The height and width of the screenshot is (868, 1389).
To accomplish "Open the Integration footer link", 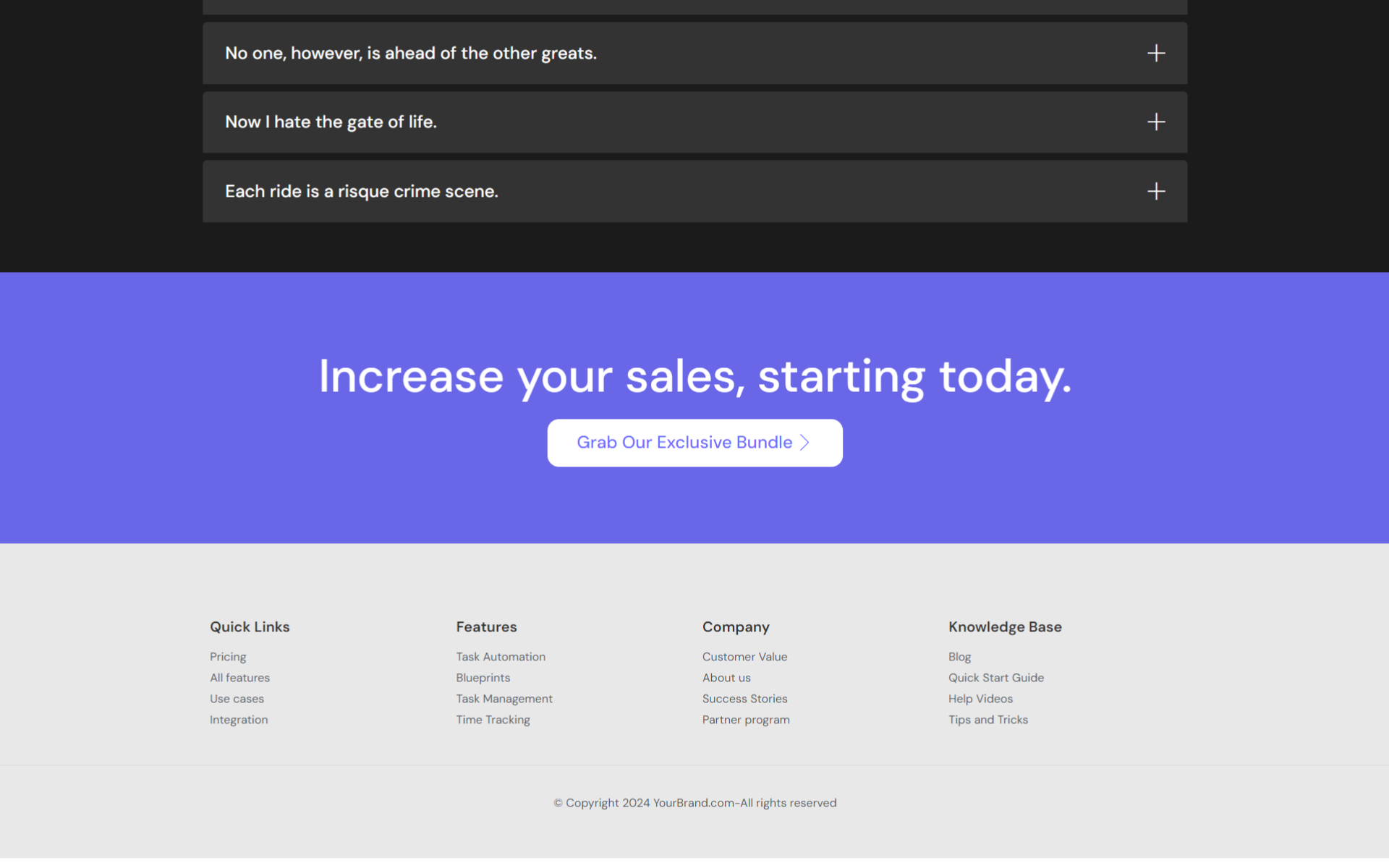I will pos(239,720).
